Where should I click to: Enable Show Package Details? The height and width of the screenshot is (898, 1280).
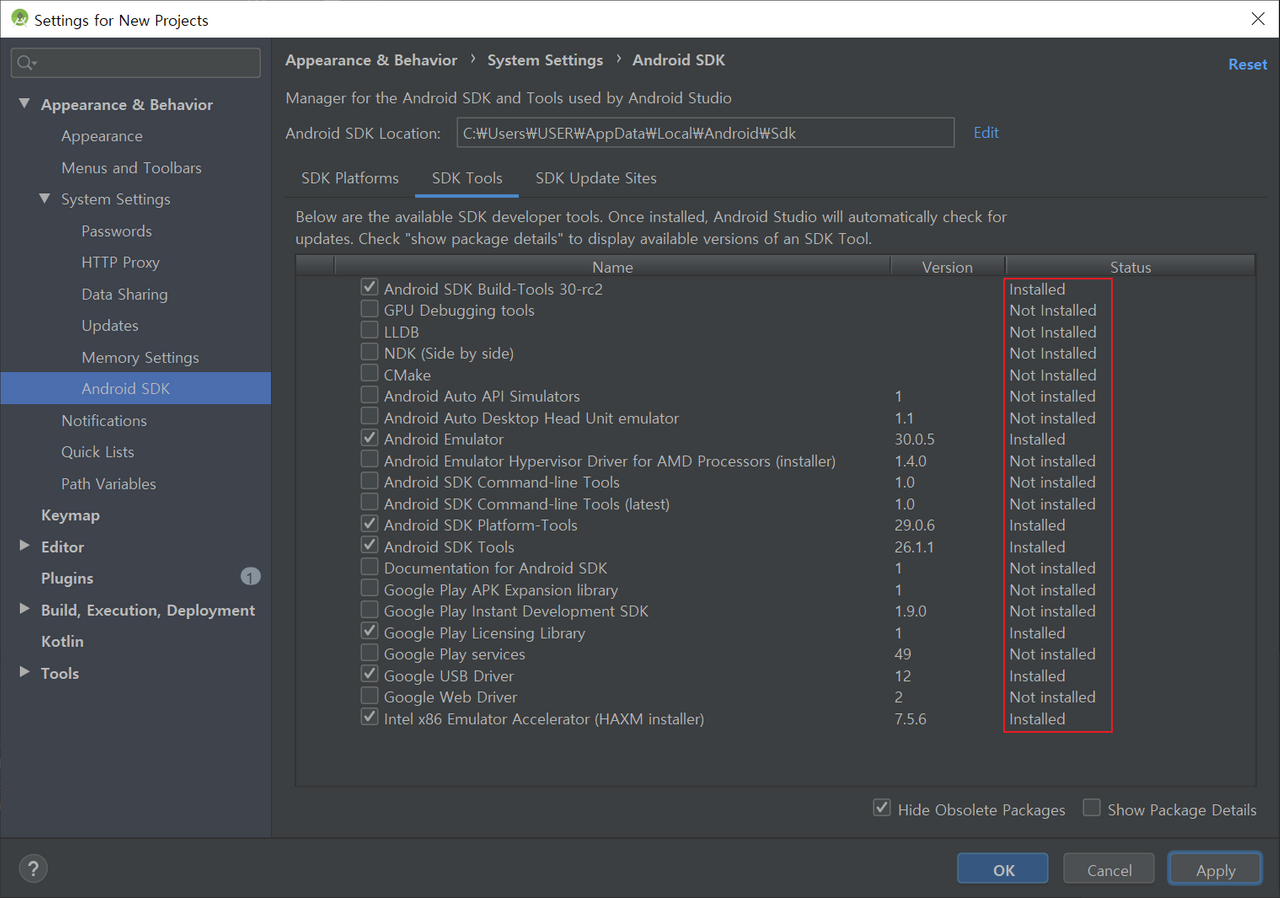[1092, 808]
